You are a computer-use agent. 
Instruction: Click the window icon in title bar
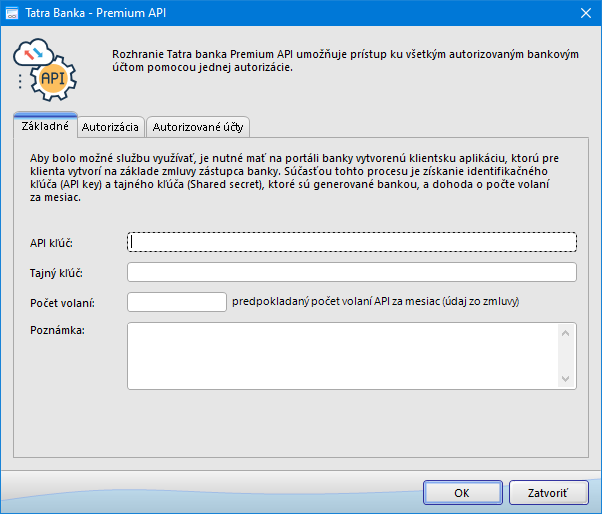12,13
